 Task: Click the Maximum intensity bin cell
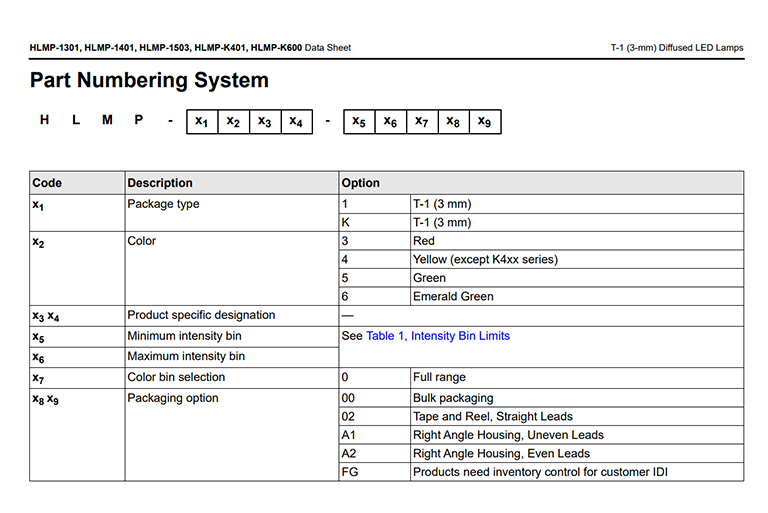tap(232, 357)
